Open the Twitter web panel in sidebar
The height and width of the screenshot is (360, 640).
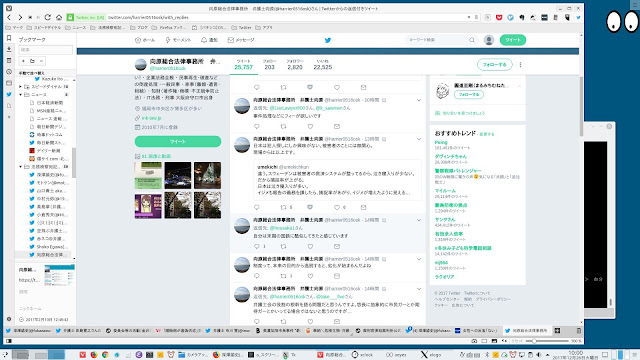[x=9, y=94]
